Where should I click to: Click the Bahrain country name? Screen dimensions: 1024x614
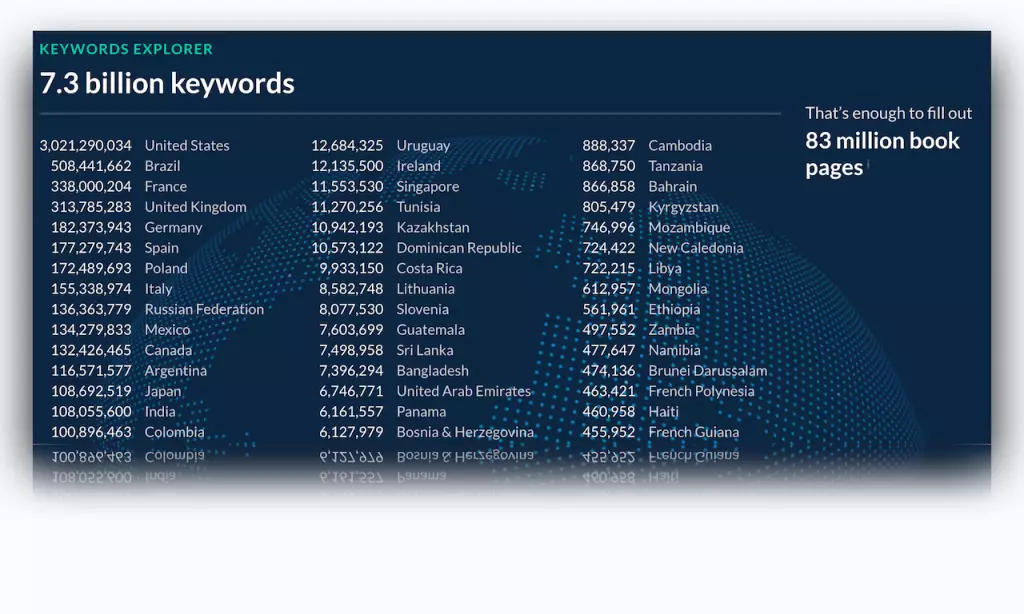pos(672,186)
